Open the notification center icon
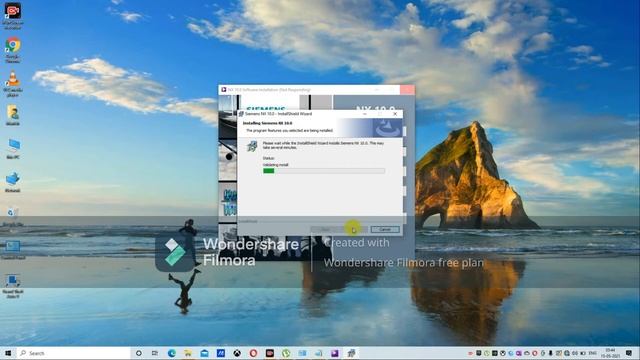 point(629,353)
